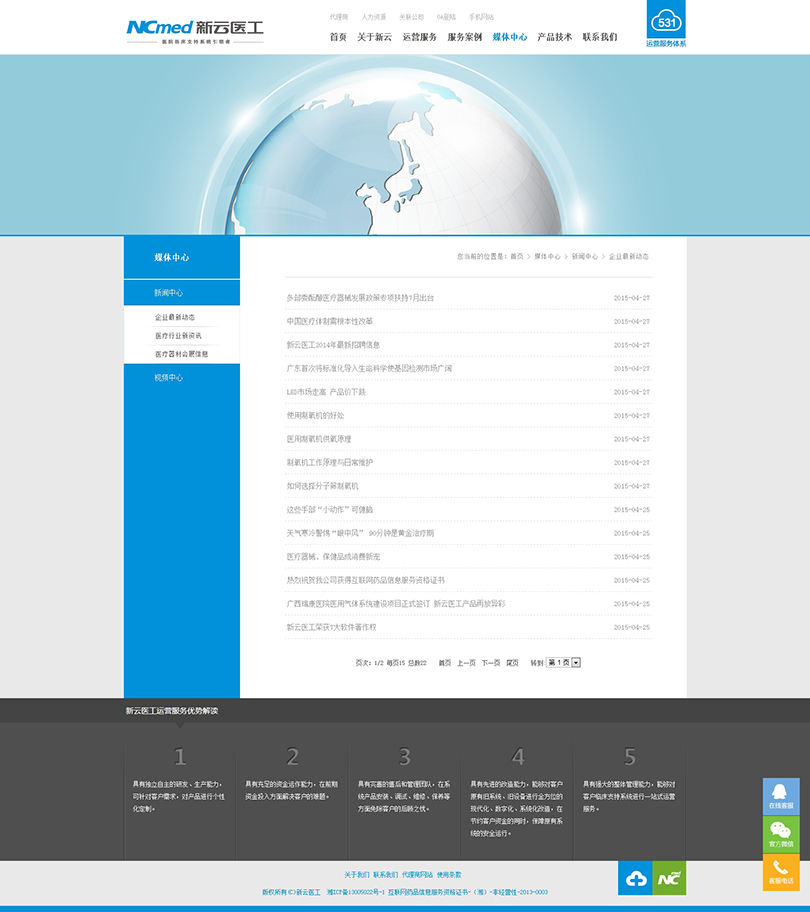
Task: Open the 运营服务 navigation menu
Action: point(419,37)
